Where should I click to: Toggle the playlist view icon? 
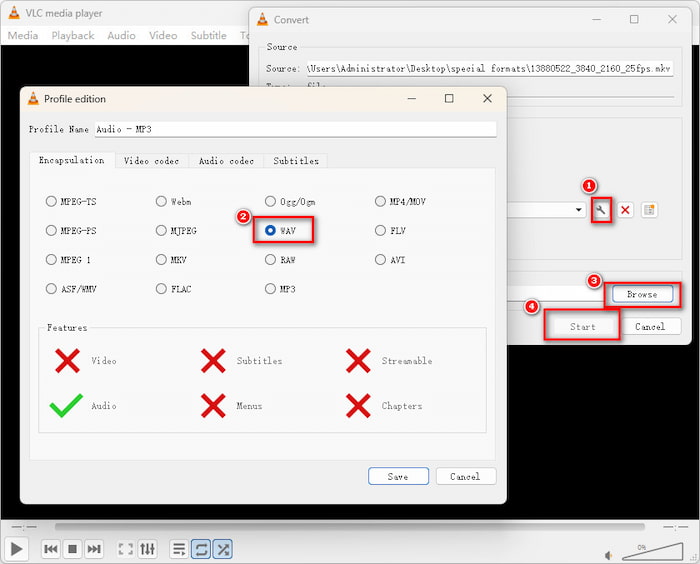[x=179, y=549]
